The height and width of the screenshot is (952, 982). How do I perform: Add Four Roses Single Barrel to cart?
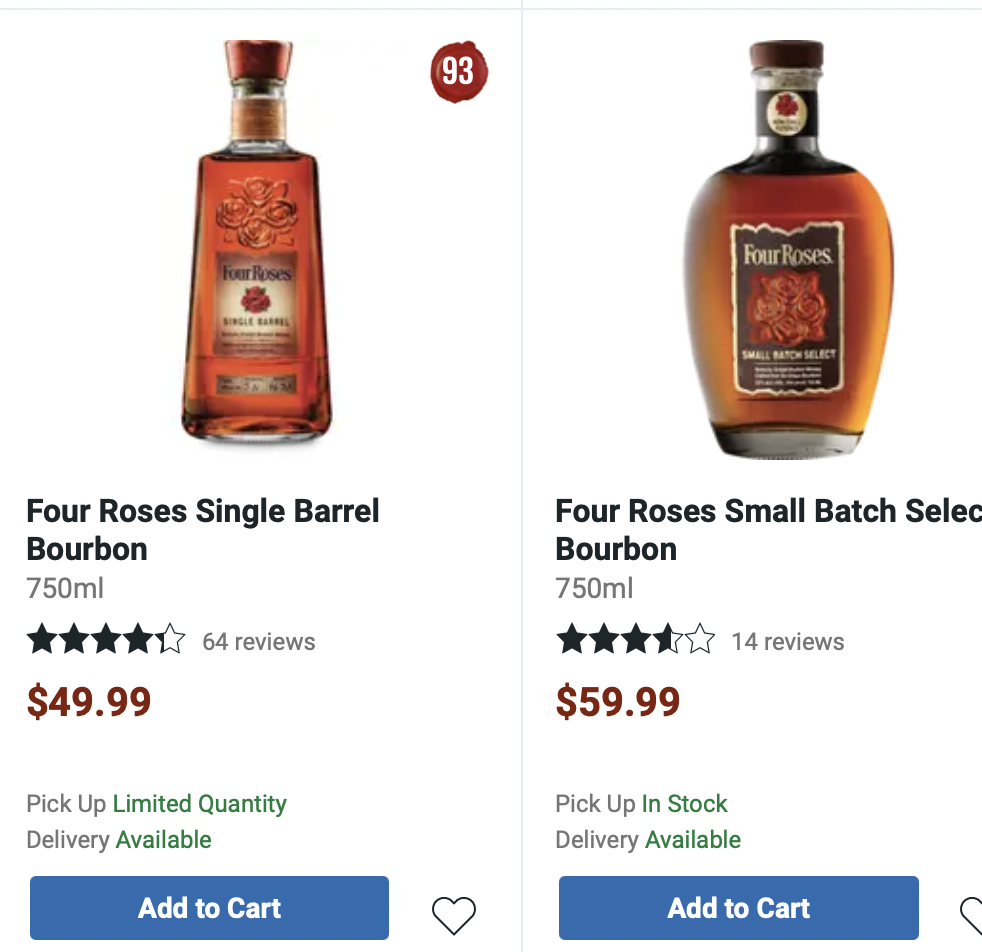pyautogui.click(x=209, y=908)
